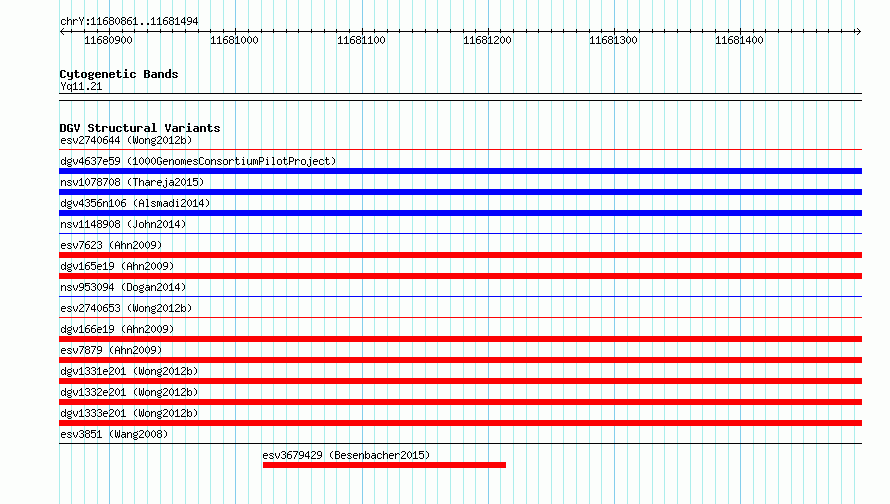Click the Cytogenetic Bands track heading
This screenshot has width=890, height=504.
[119, 74]
